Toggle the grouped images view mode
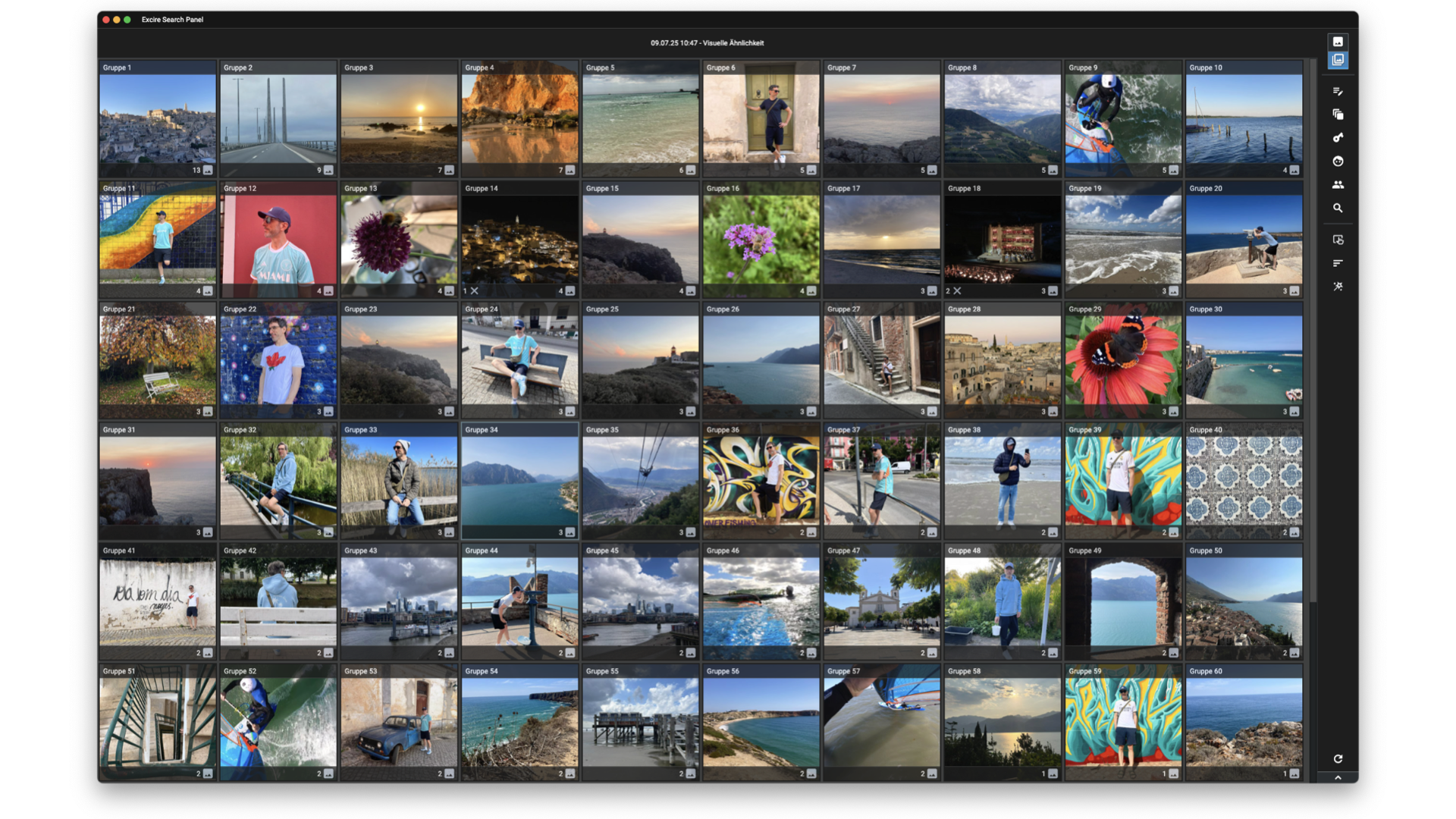The width and height of the screenshot is (1456, 819). point(1338,60)
